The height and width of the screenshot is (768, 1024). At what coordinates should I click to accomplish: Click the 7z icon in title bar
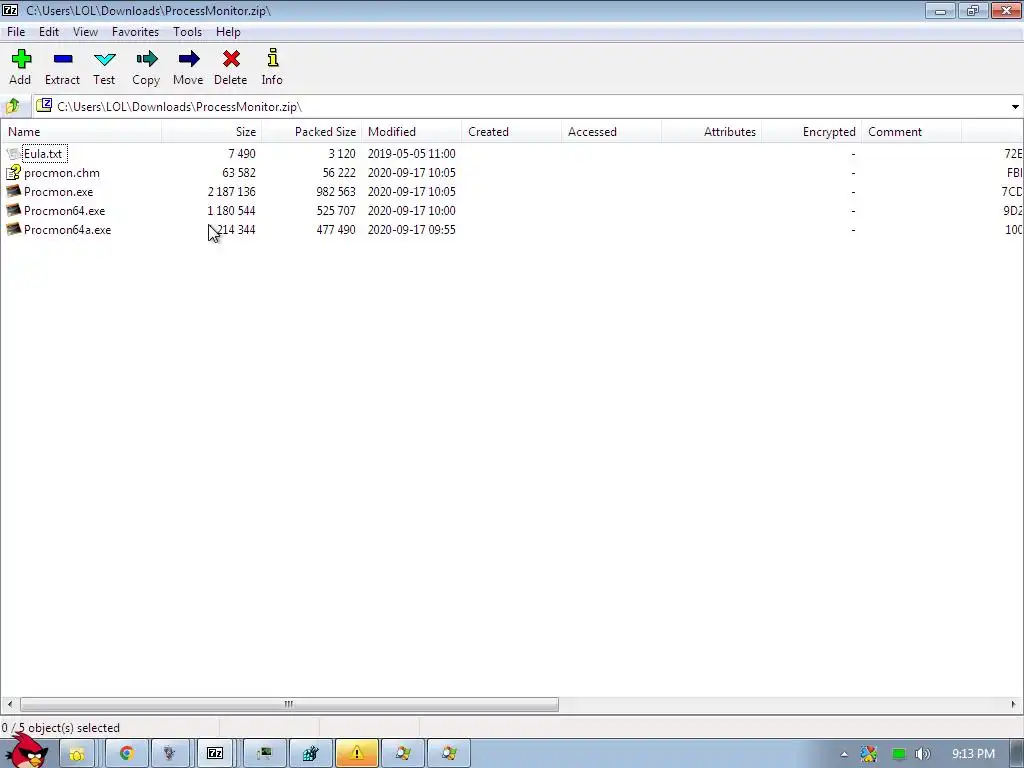click(10, 10)
